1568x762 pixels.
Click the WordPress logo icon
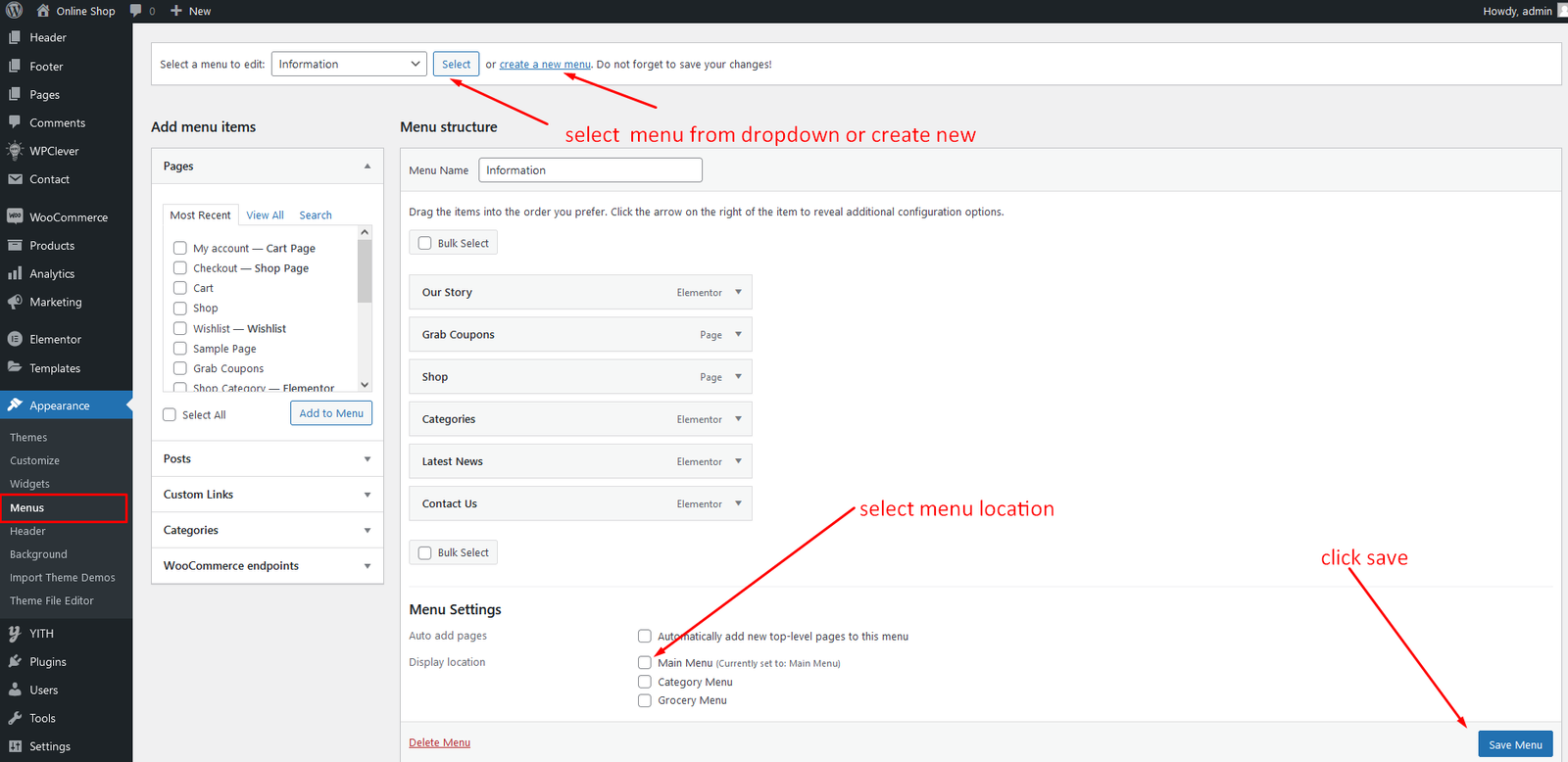[x=15, y=11]
